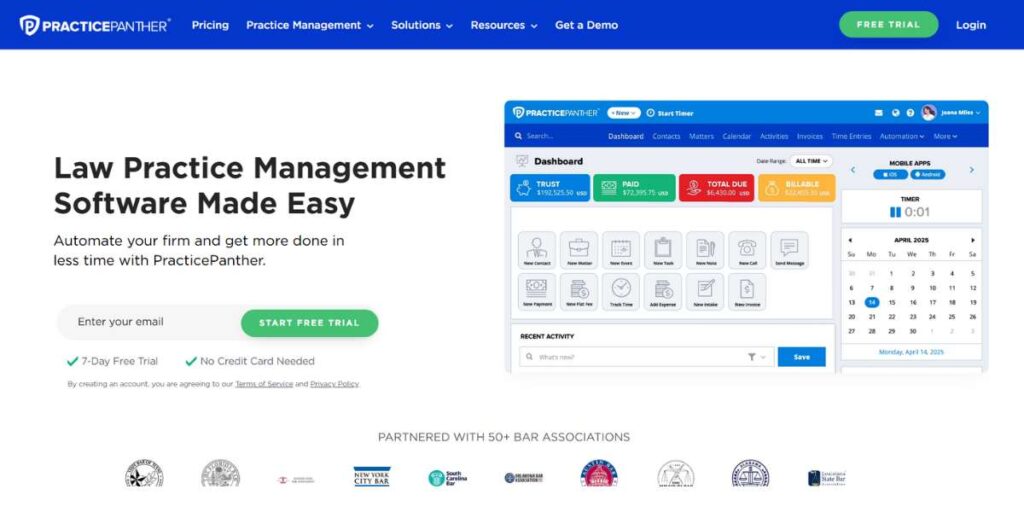Viewport: 1024px width, 512px height.
Task: Click the New York City Bar logo
Action: [x=372, y=476]
